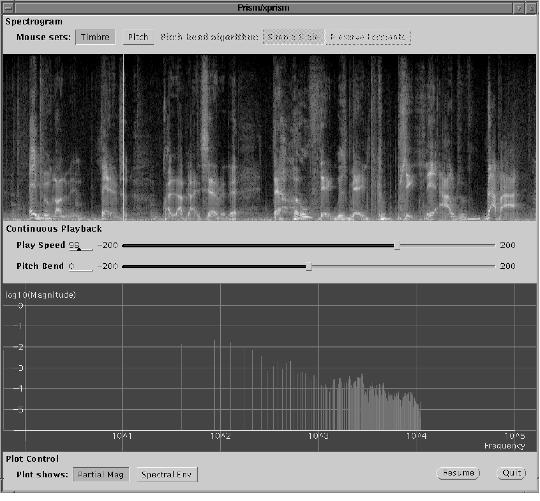Click the Resume button
Image resolution: width=540 pixels, height=501 pixels.
(x=459, y=473)
